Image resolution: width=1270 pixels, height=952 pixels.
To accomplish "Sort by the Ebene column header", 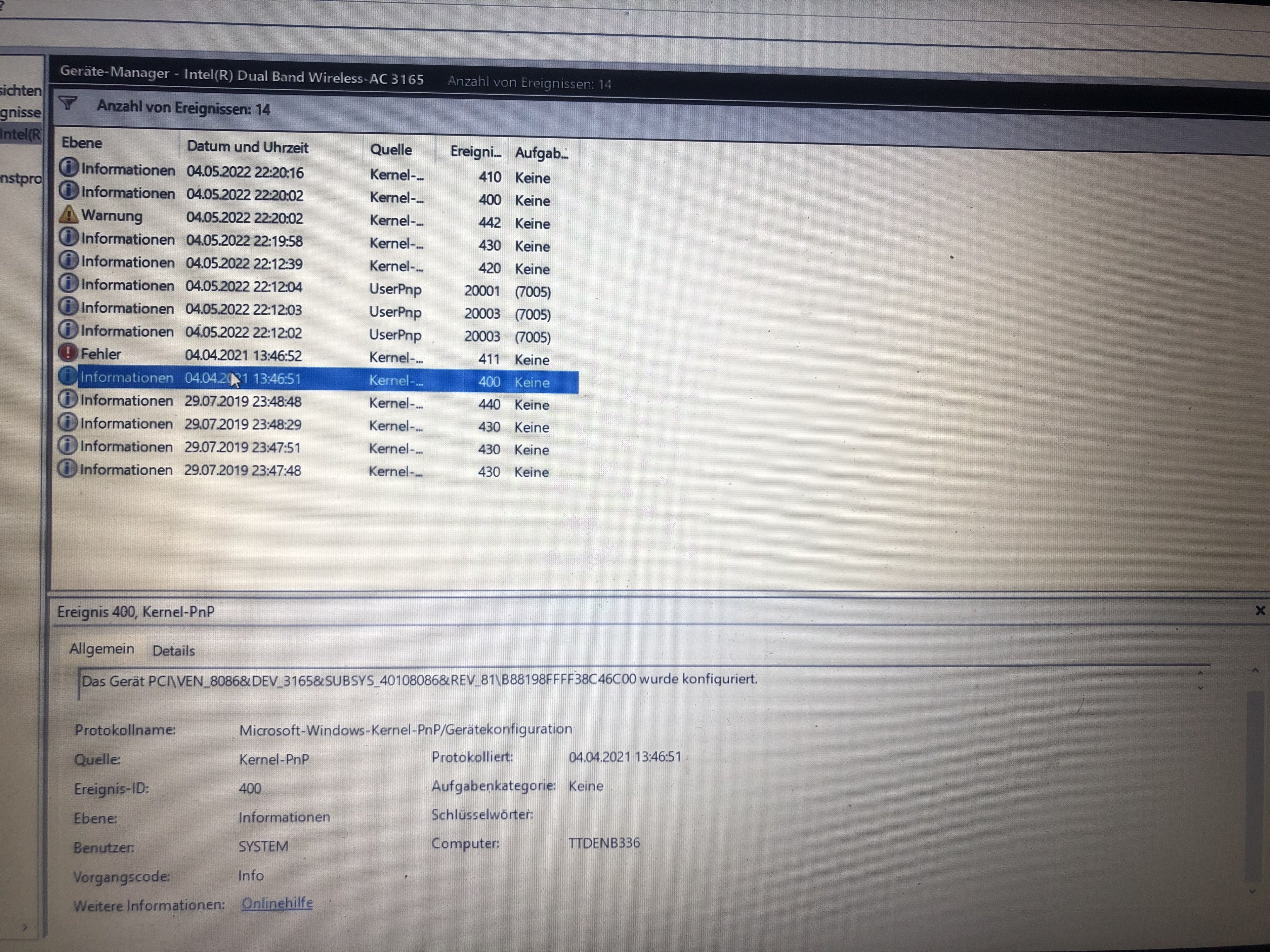I will pyautogui.click(x=82, y=143).
